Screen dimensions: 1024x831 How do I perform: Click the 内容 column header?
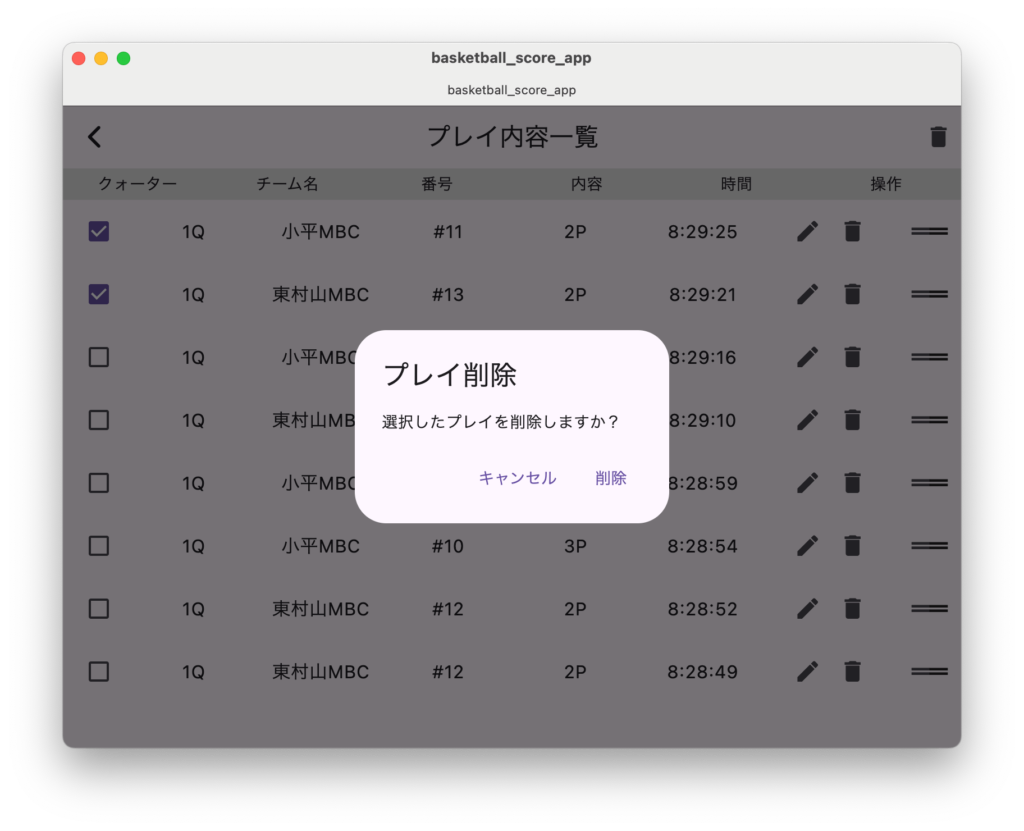tap(586, 184)
